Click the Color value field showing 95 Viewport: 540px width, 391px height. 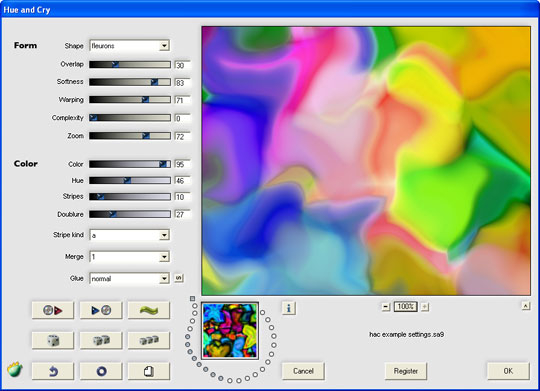click(x=182, y=164)
